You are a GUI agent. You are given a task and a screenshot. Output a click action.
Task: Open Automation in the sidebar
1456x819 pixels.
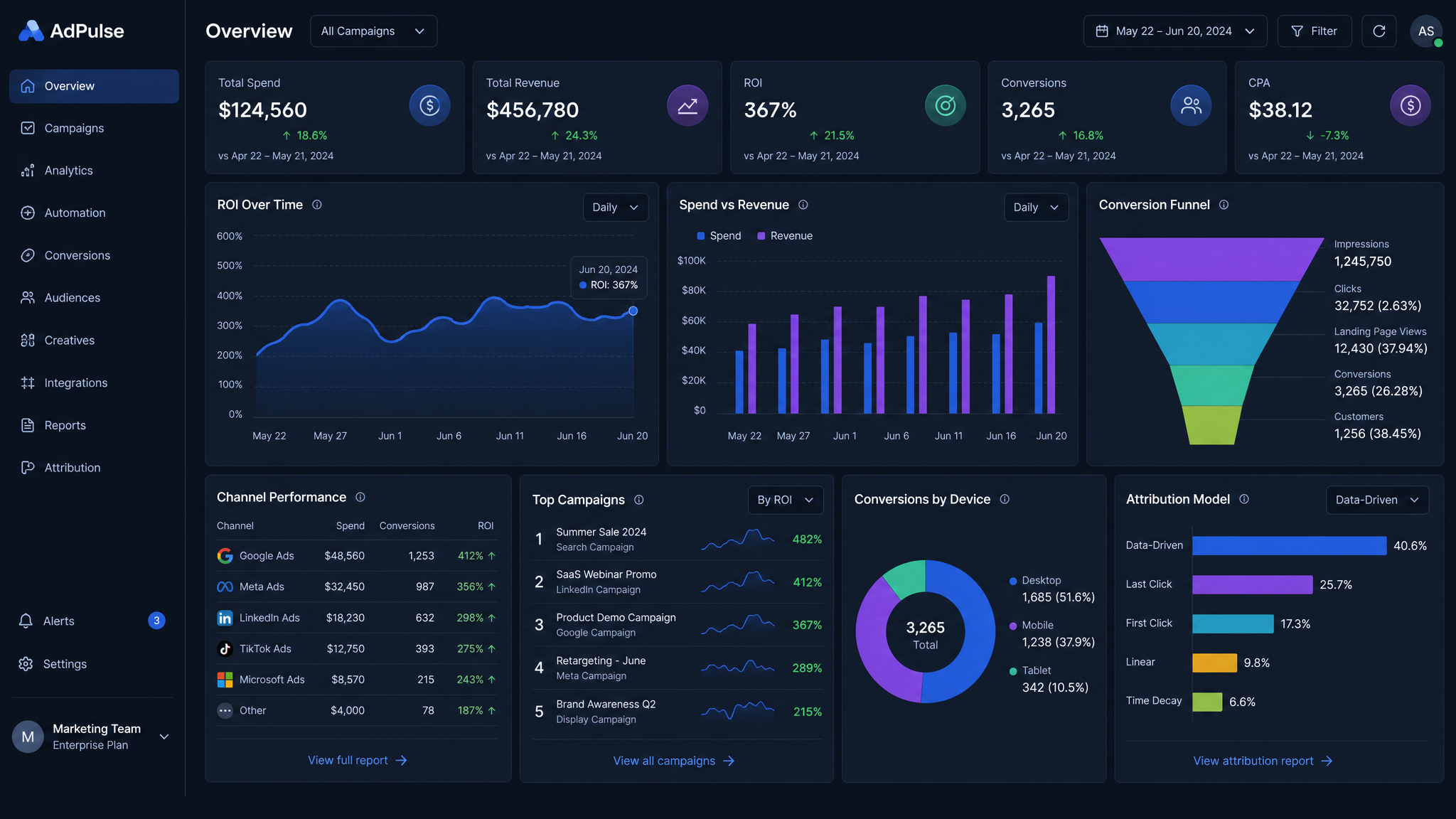click(x=94, y=213)
